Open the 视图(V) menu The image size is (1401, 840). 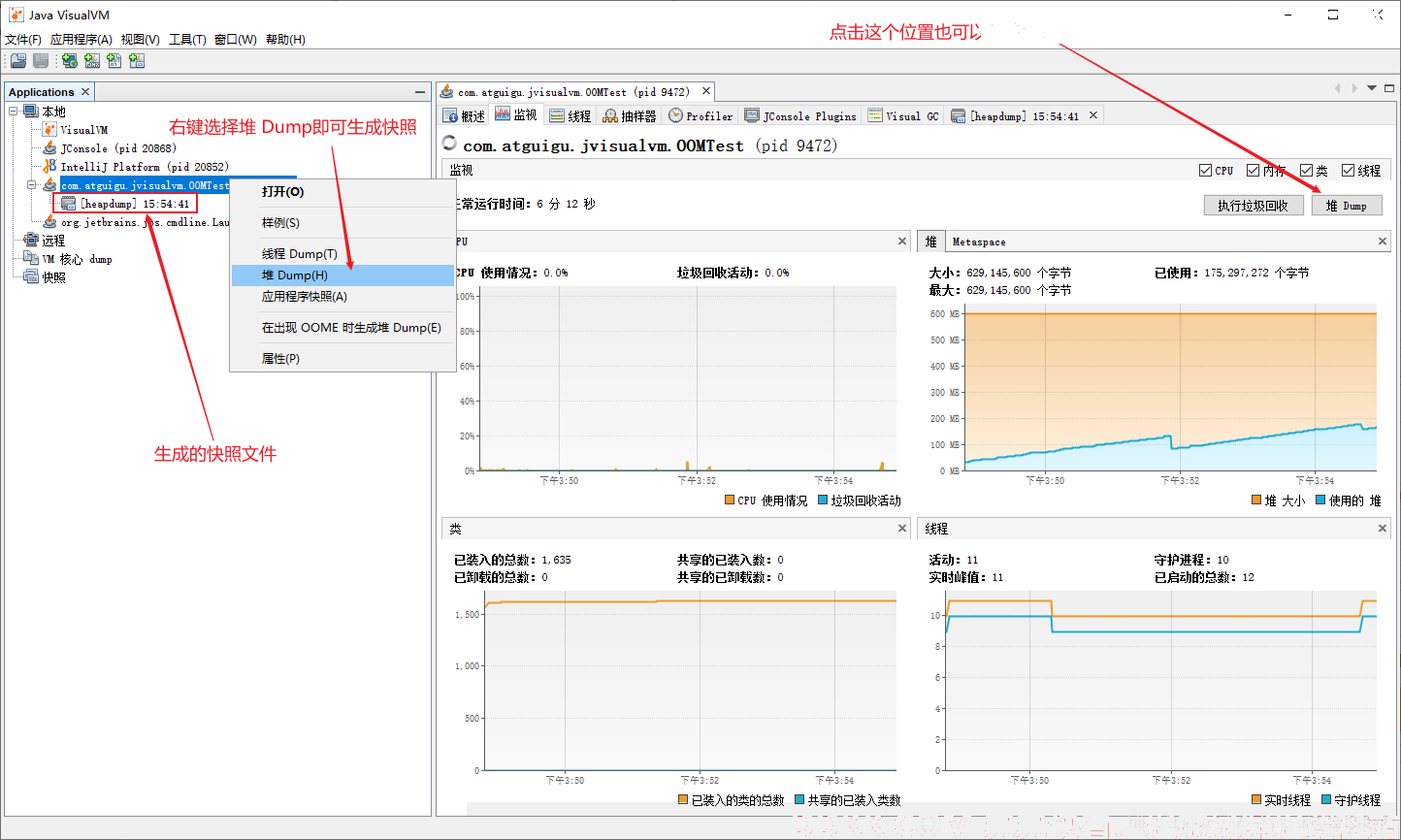click(x=141, y=40)
